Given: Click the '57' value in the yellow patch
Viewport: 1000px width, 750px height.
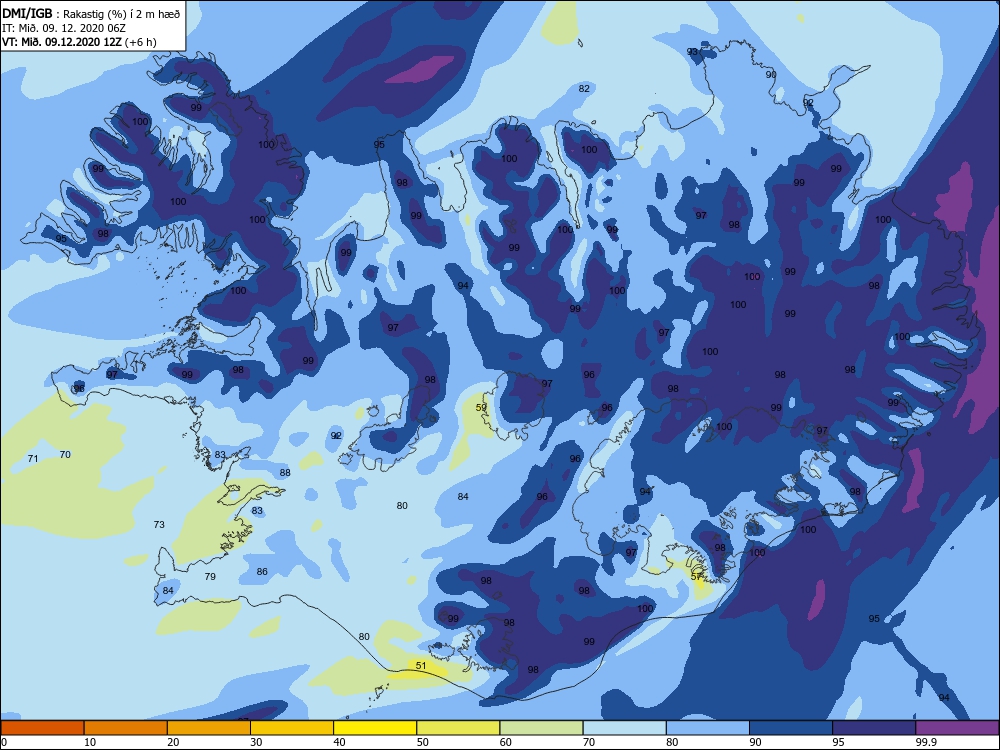Looking at the screenshot, I should pyautogui.click(x=696, y=577).
